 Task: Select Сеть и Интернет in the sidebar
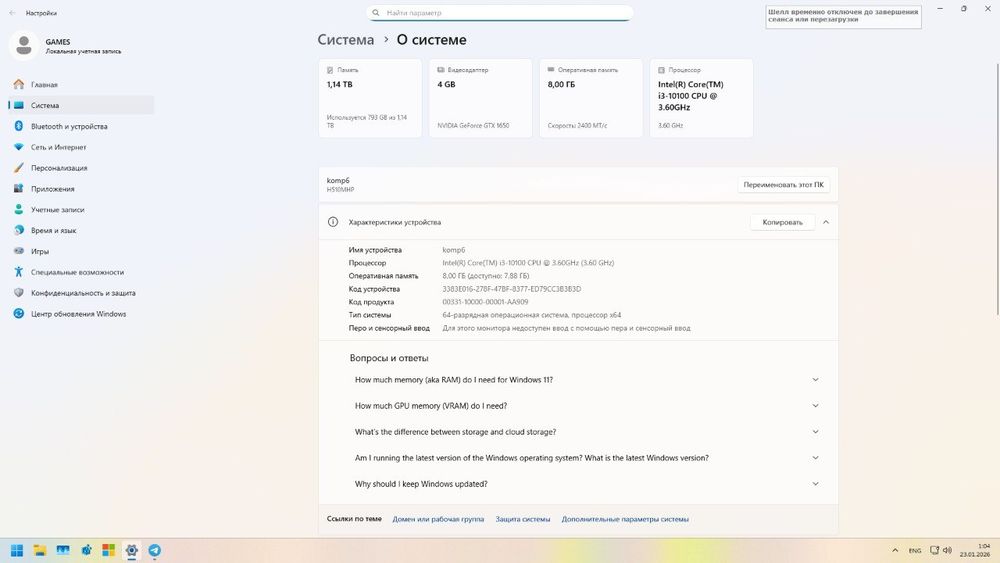pyautogui.click(x=58, y=147)
